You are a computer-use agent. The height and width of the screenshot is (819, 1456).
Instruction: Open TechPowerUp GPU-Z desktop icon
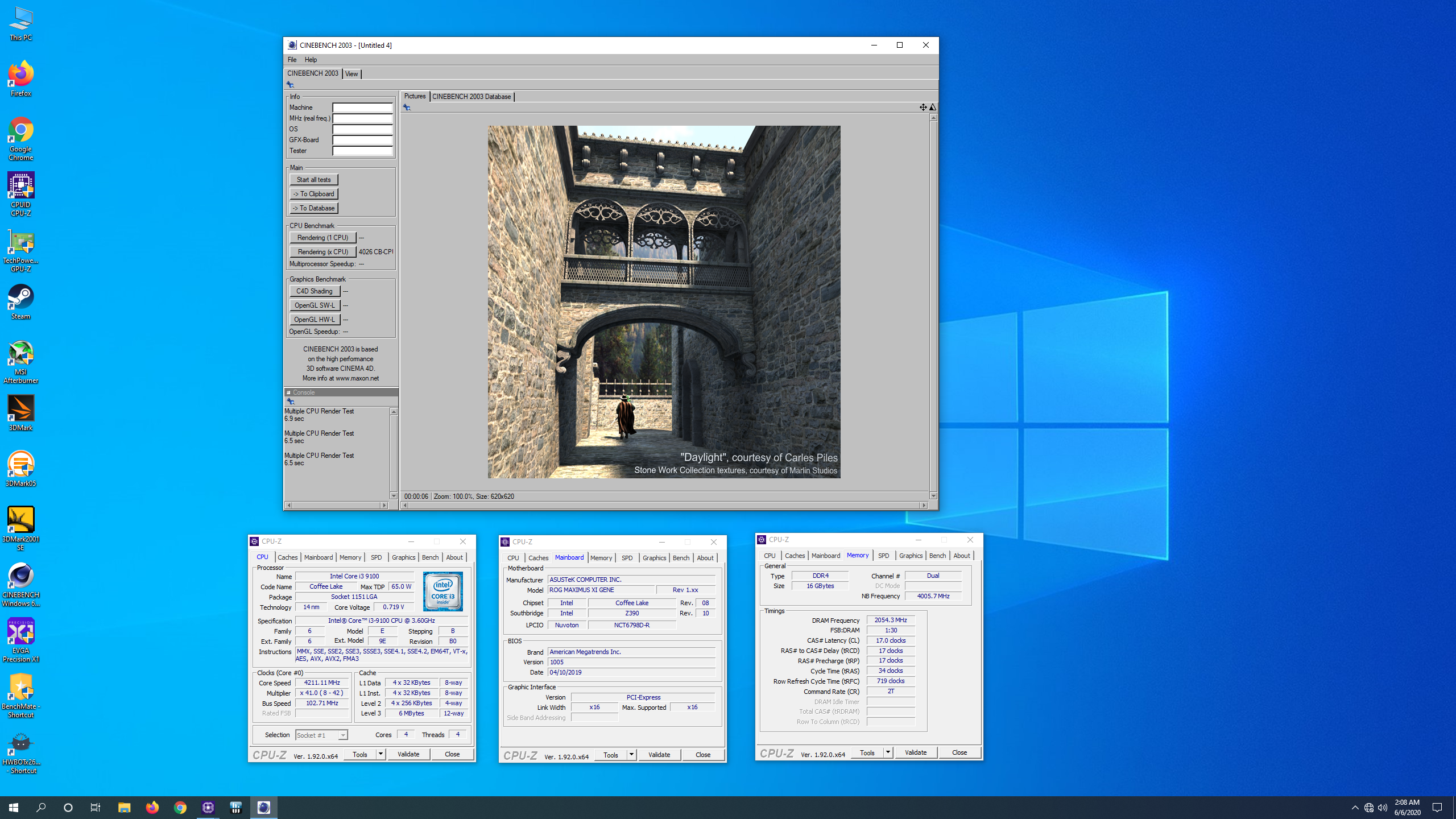click(20, 251)
